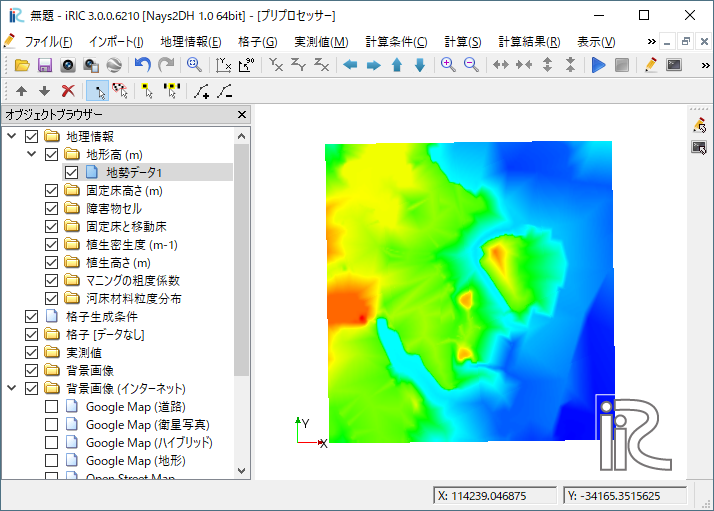The height and width of the screenshot is (511, 714).
Task: Click the Y coordinate status field
Action: [x=625, y=496]
